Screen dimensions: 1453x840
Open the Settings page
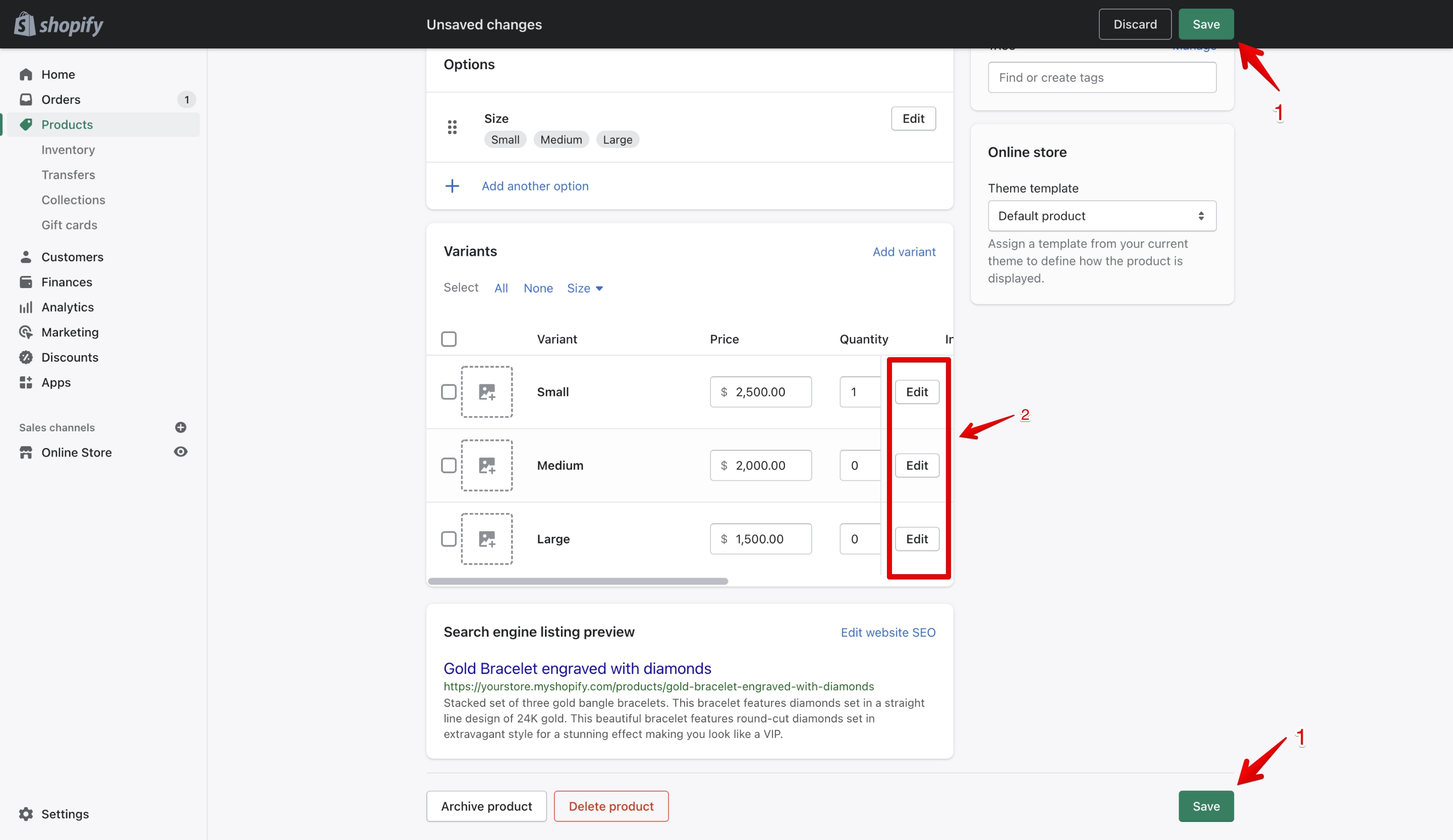[x=65, y=814]
